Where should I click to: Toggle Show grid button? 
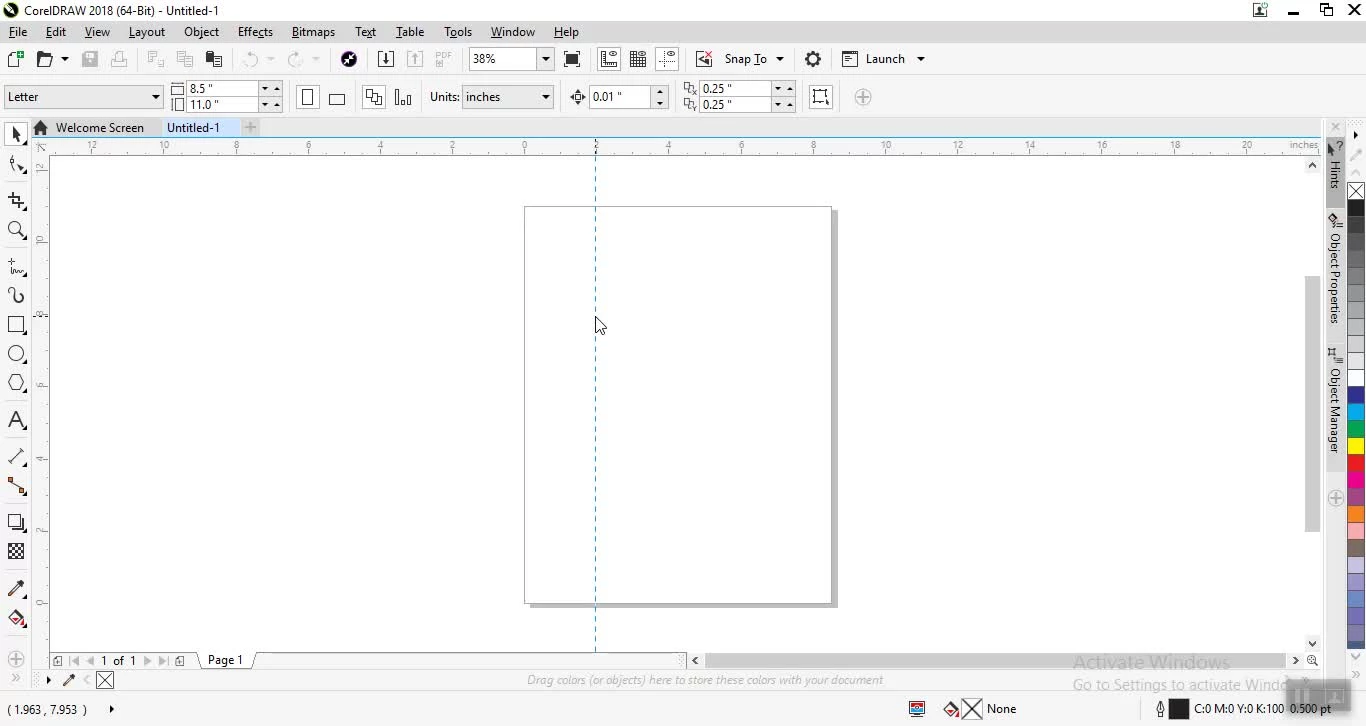tap(638, 59)
